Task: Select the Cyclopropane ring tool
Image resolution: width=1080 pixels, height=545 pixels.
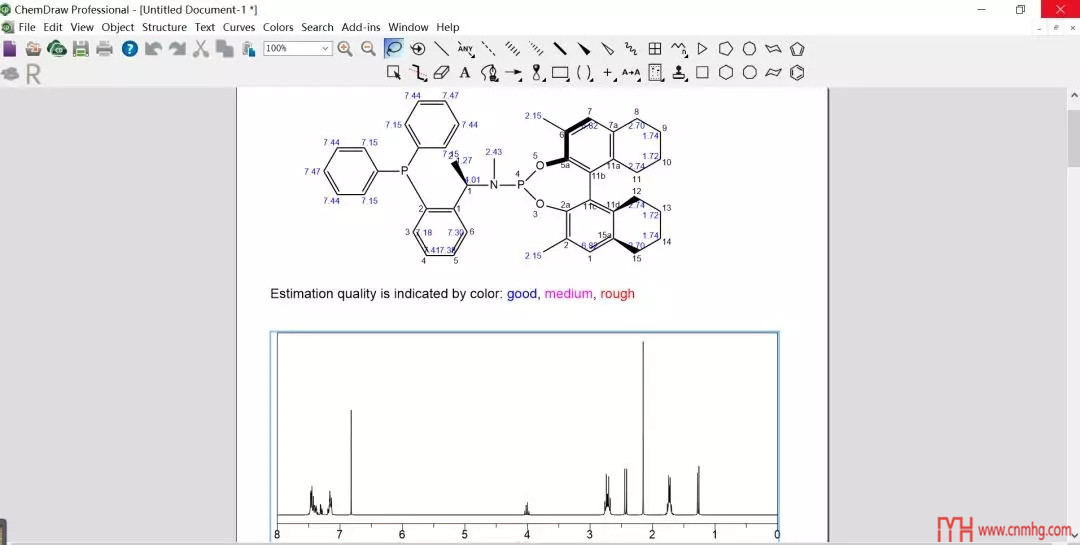Action: tap(703, 49)
